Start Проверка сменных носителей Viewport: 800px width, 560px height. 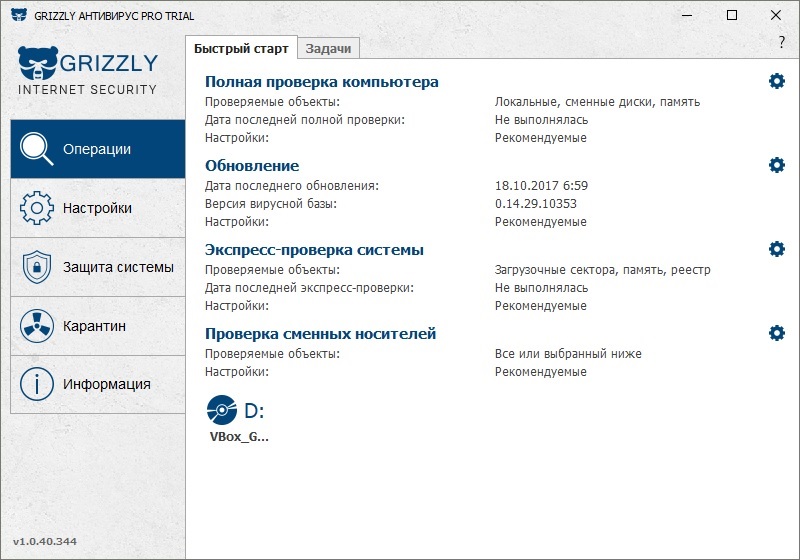pos(320,334)
